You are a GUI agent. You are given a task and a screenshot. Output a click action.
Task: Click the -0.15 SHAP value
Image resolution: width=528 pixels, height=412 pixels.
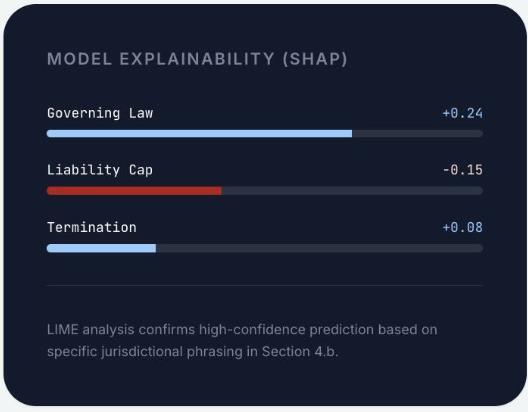[x=463, y=170]
